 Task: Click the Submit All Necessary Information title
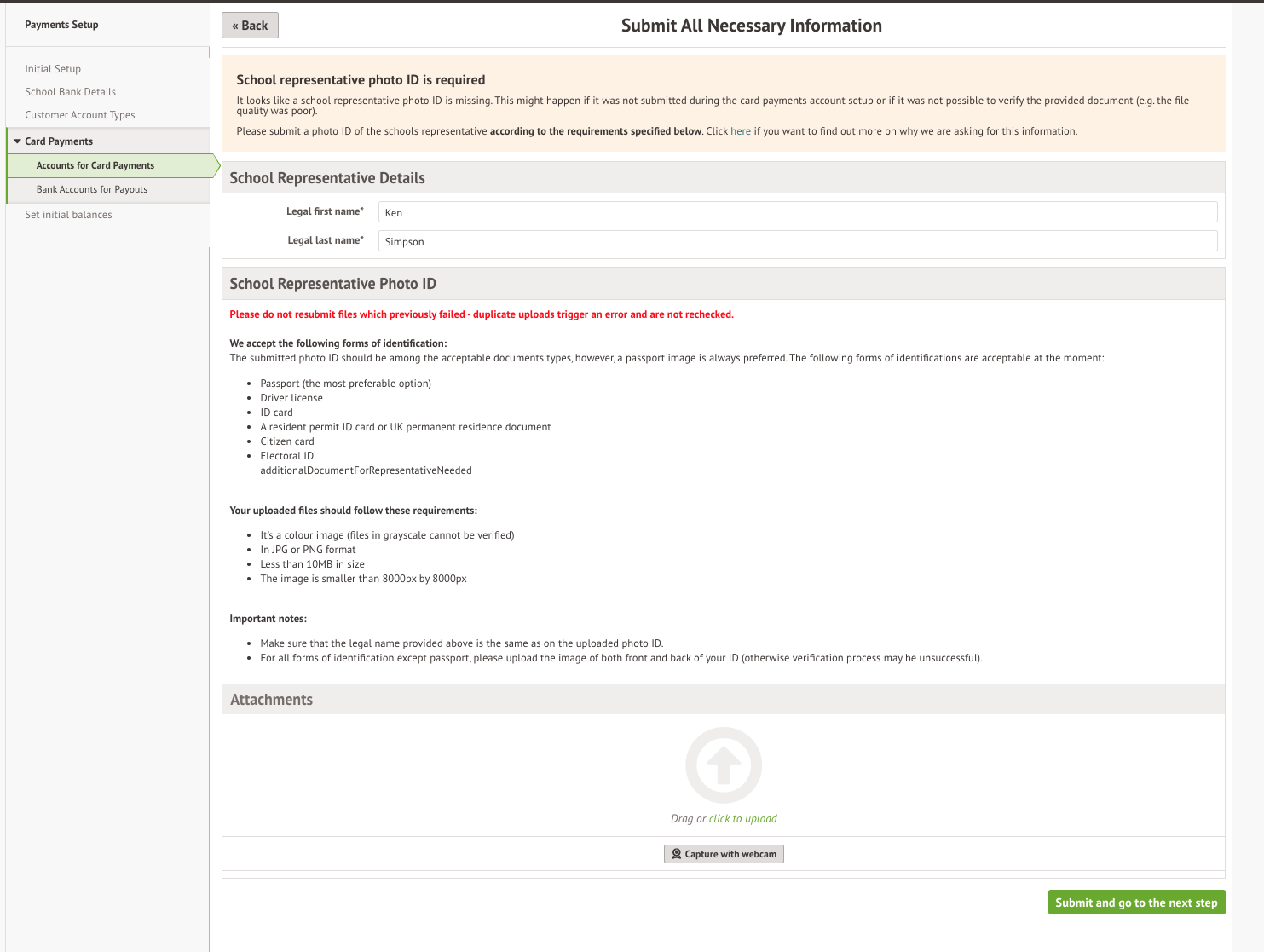tap(751, 26)
